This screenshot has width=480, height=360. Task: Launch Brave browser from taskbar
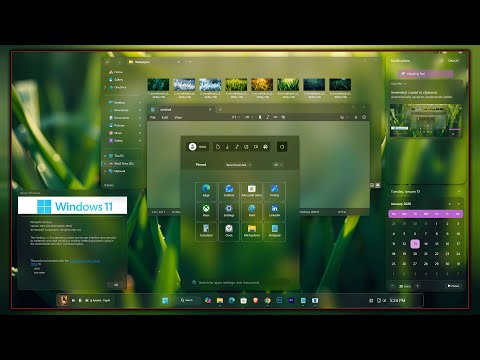[x=255, y=300]
